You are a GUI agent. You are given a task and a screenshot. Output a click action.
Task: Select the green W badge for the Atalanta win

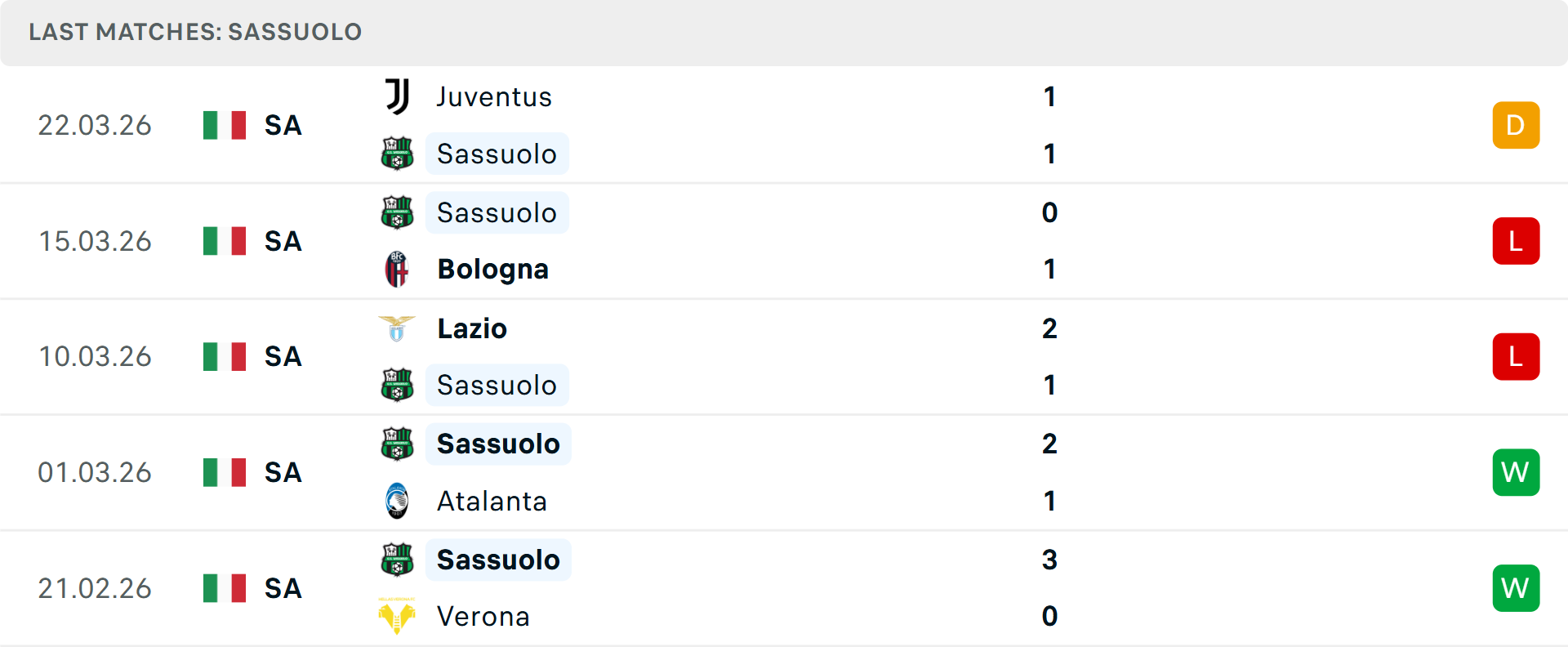tap(1516, 472)
